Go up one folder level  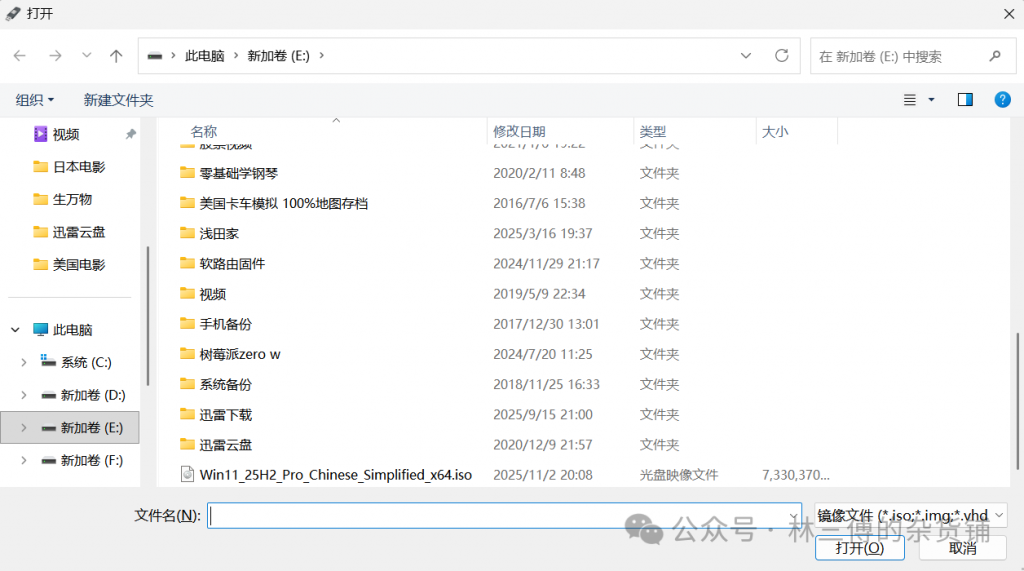[116, 56]
